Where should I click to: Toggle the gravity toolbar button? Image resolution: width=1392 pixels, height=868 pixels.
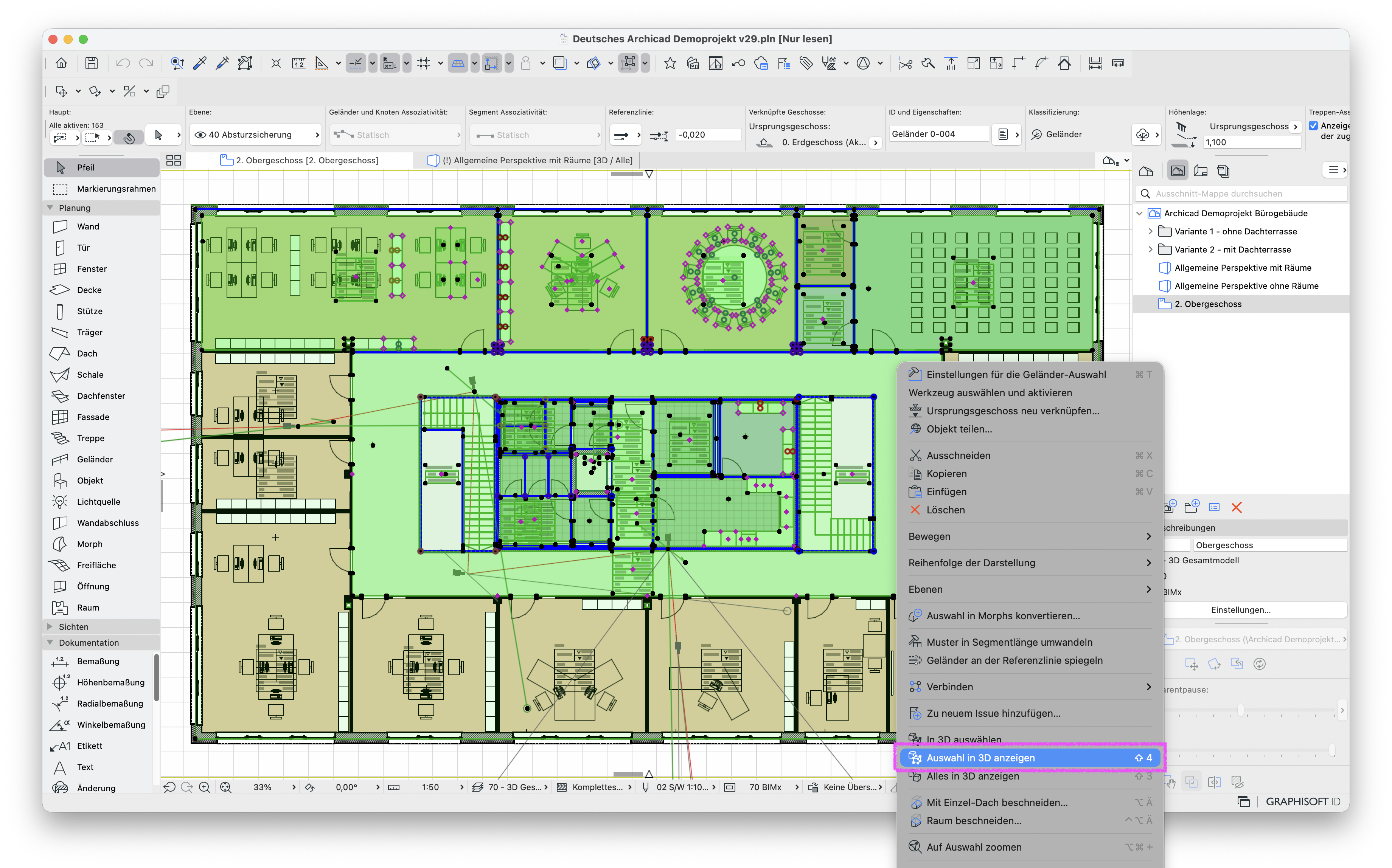click(525, 63)
